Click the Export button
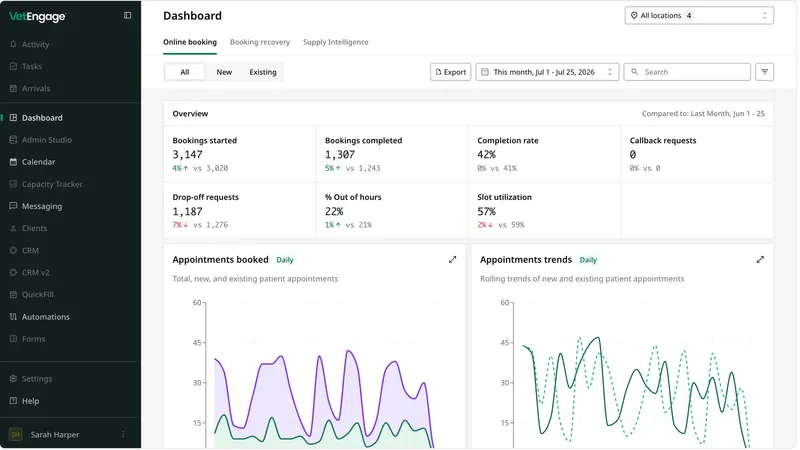 (451, 72)
